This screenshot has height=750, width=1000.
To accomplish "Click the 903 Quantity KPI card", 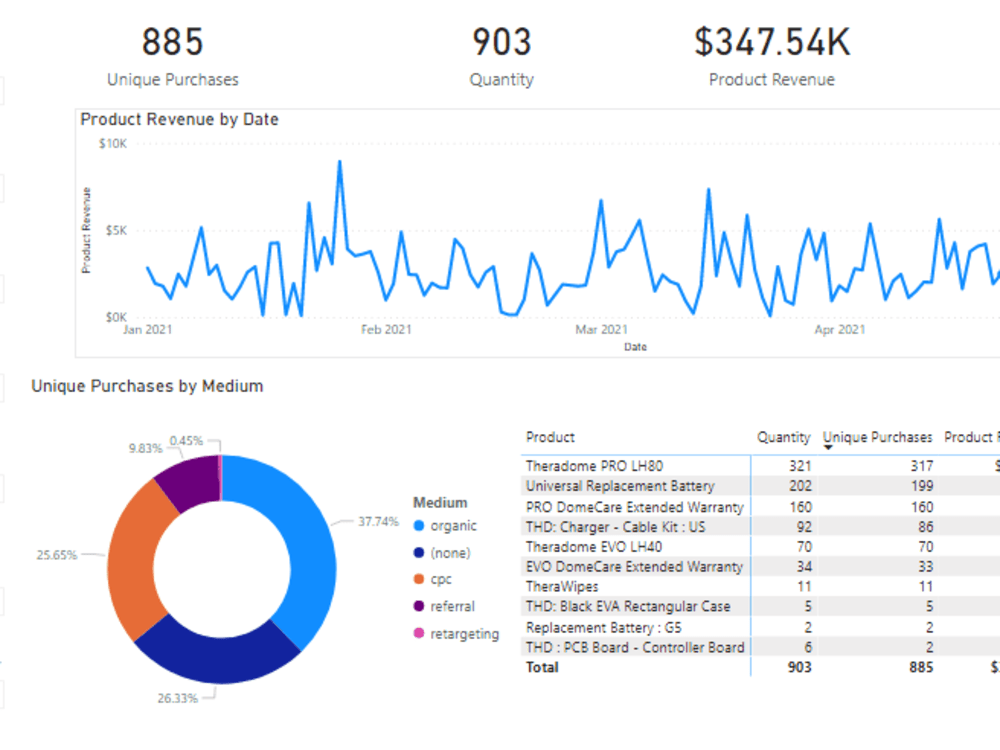I will (502, 55).
